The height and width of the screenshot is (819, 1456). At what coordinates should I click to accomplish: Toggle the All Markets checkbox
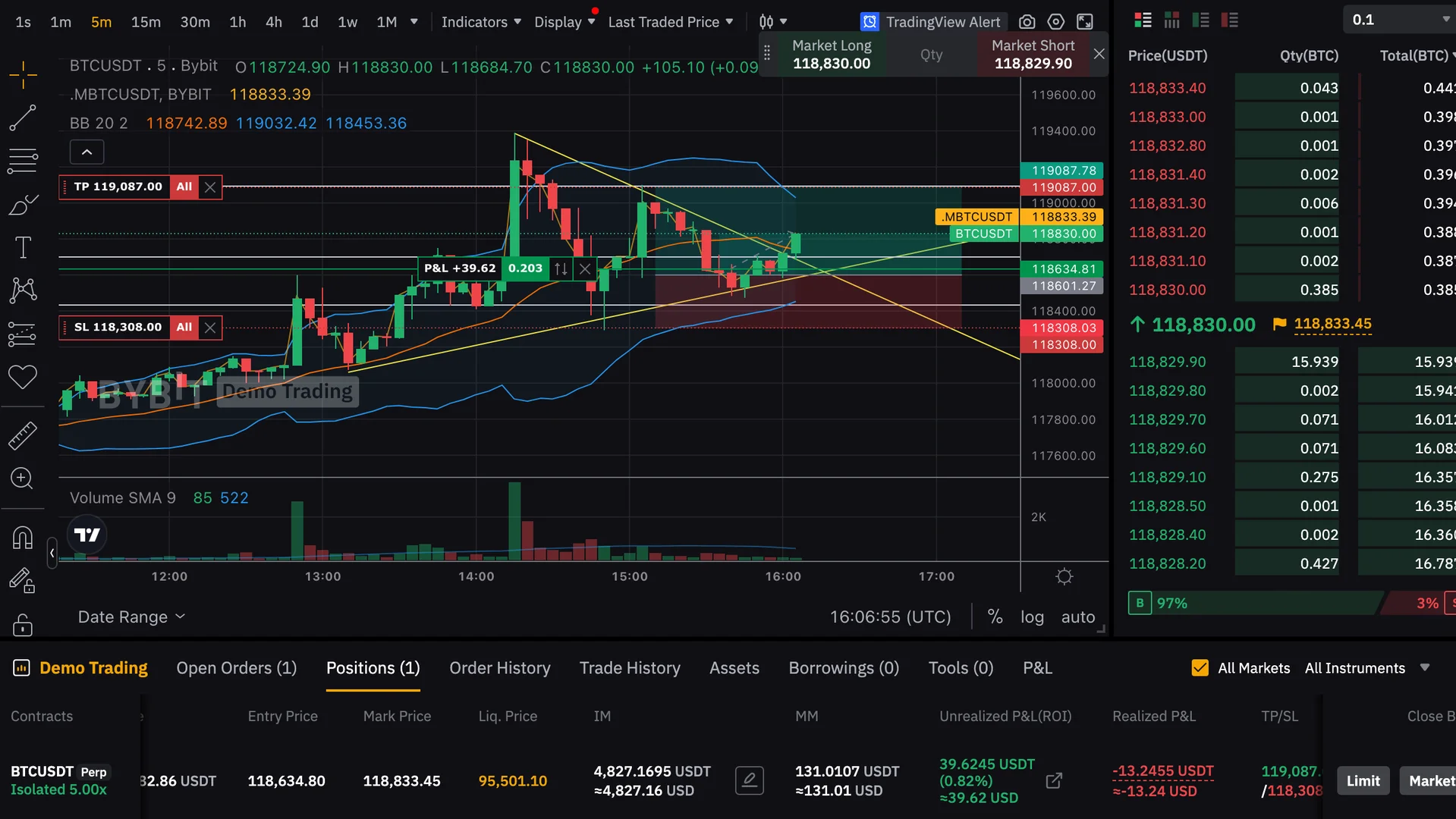click(1200, 668)
